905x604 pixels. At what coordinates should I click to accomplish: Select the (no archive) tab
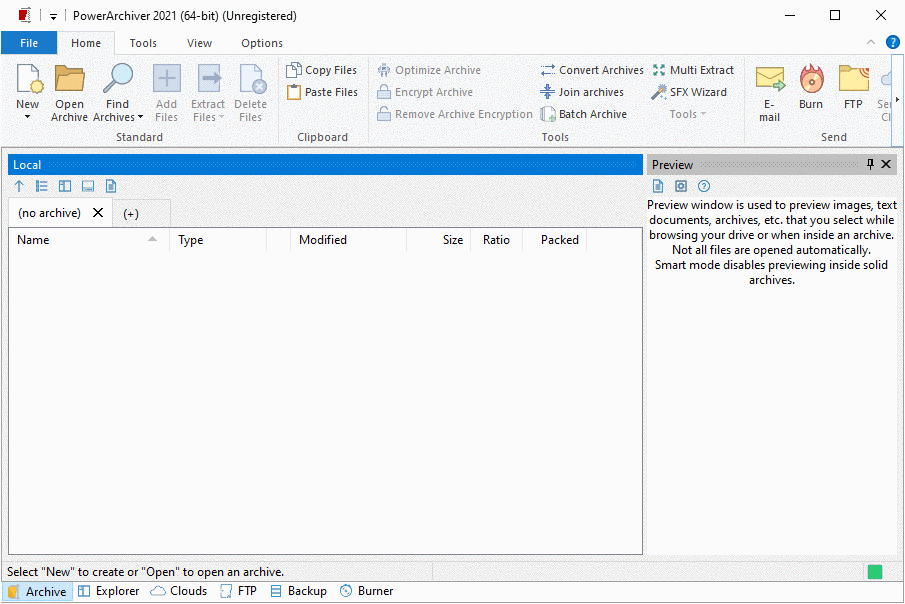tap(50, 213)
